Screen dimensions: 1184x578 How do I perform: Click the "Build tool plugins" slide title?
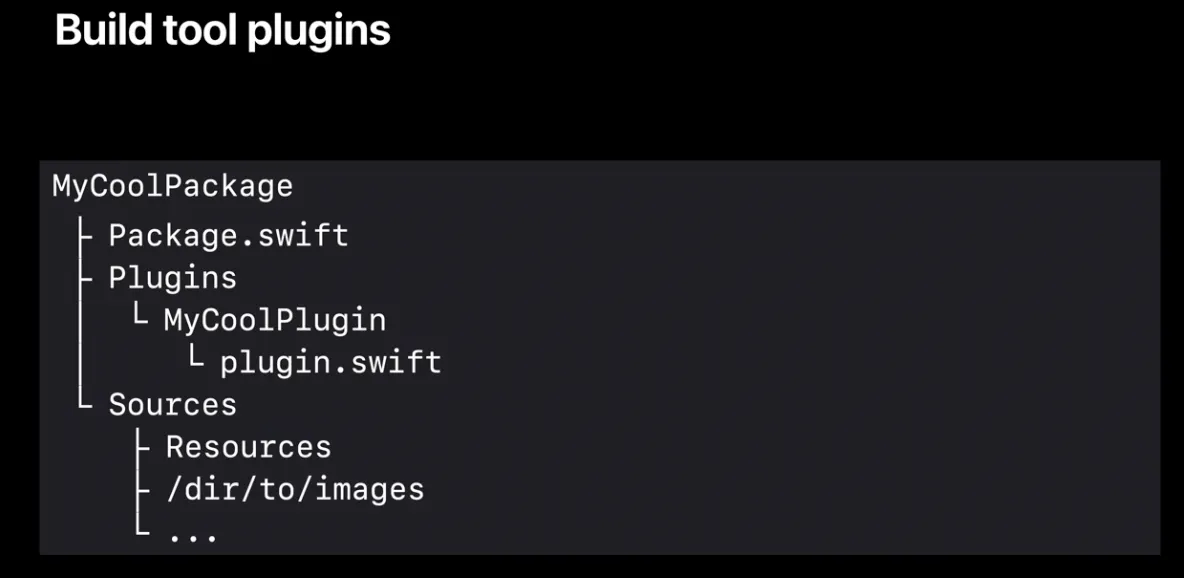(x=222, y=31)
